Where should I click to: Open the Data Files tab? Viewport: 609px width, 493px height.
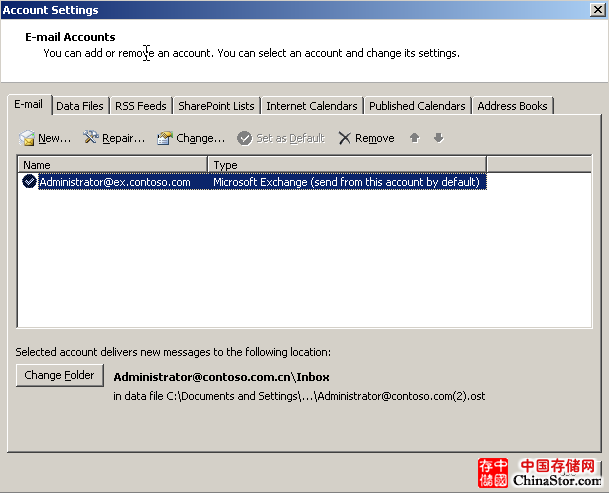coord(80,106)
